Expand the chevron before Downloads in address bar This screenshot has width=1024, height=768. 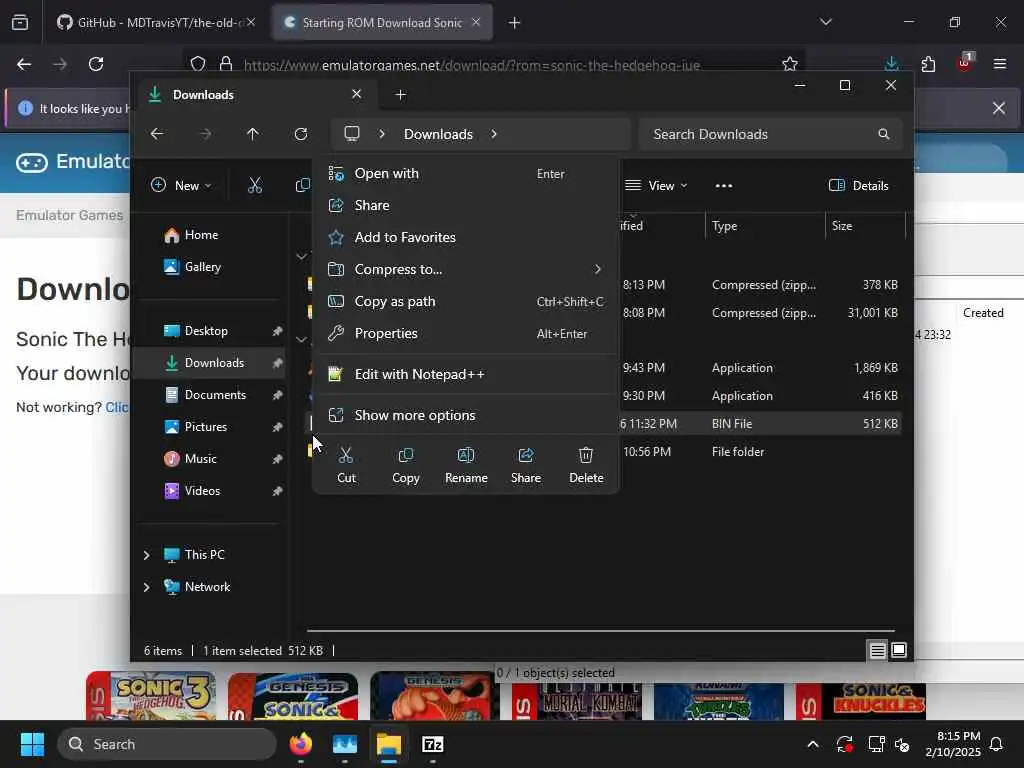(382, 135)
